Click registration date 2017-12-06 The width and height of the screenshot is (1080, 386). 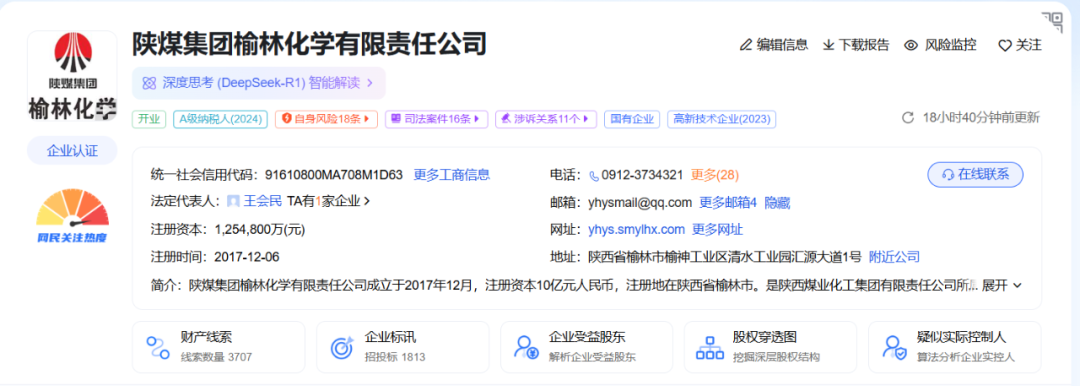247,256
